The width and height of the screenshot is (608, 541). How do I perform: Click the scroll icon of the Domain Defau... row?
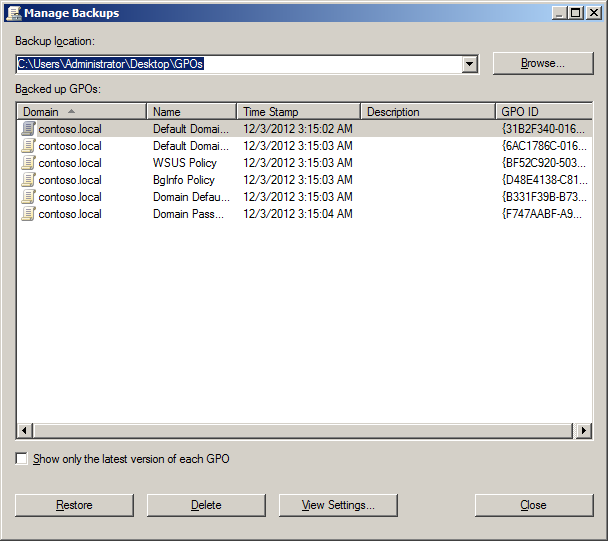[x=28, y=197]
